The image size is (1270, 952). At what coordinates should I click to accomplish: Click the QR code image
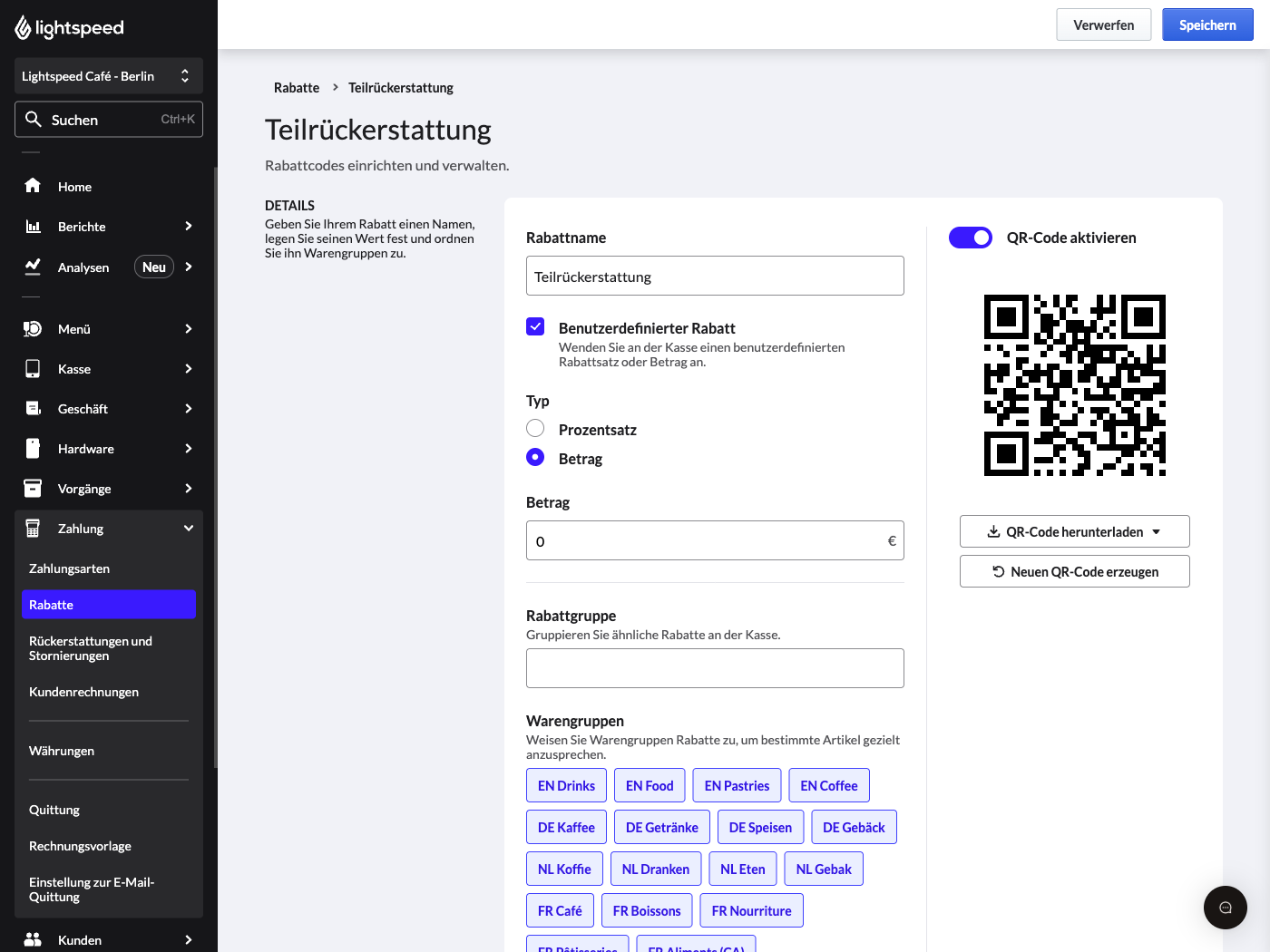click(1075, 385)
